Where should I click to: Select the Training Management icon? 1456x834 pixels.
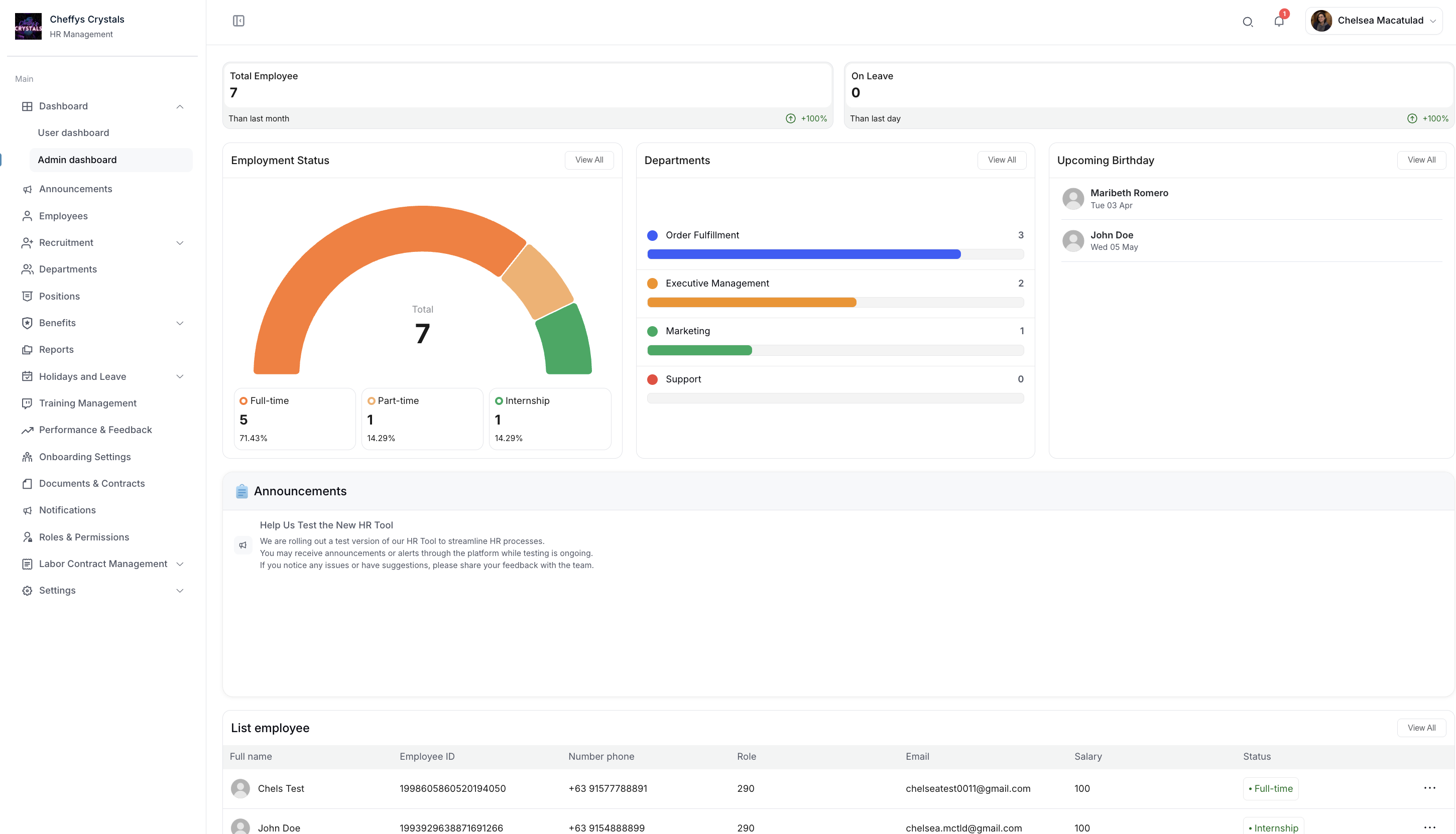27,402
